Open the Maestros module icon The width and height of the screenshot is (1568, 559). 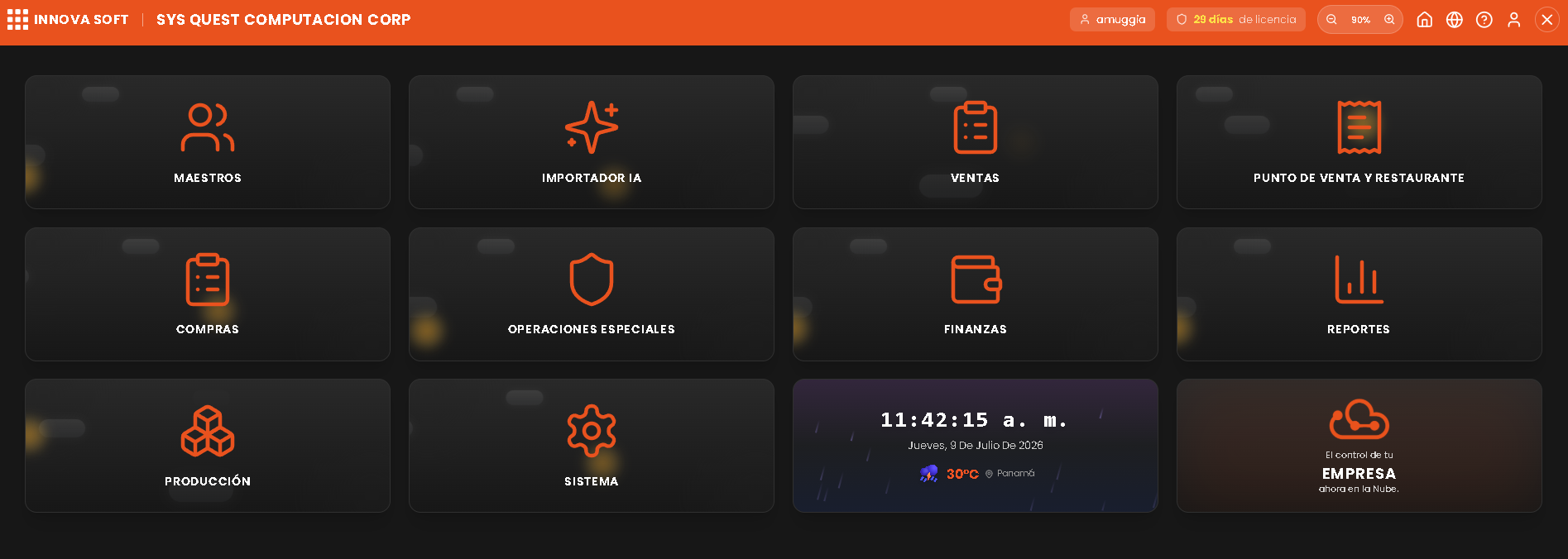[x=208, y=127]
